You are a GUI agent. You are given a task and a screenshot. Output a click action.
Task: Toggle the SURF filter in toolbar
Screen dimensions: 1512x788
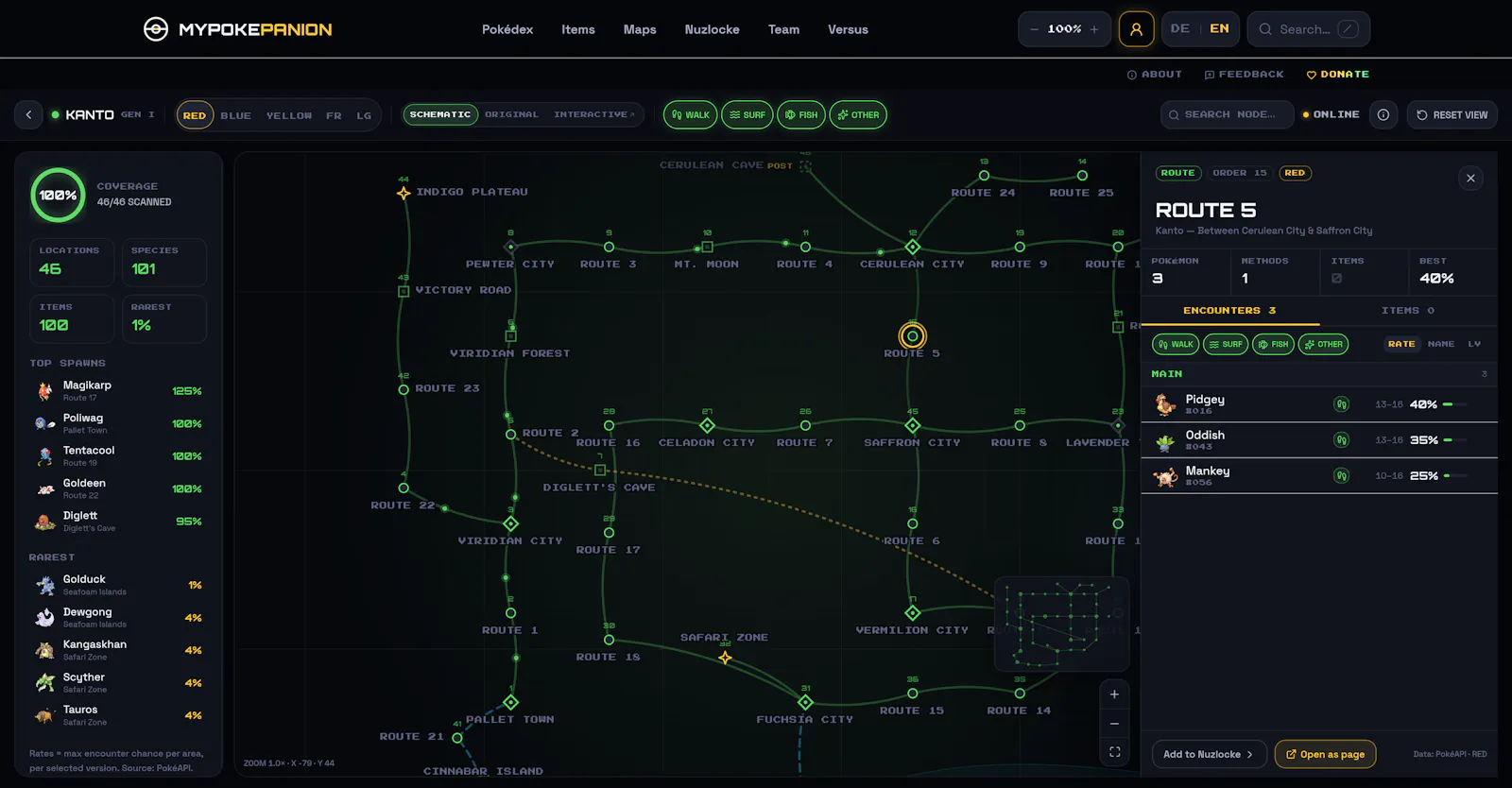click(747, 114)
